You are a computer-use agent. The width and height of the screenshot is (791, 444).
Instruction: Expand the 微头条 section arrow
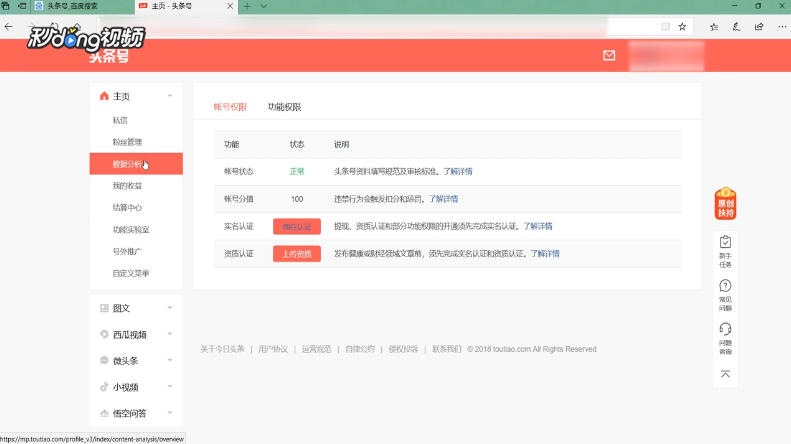(170, 360)
